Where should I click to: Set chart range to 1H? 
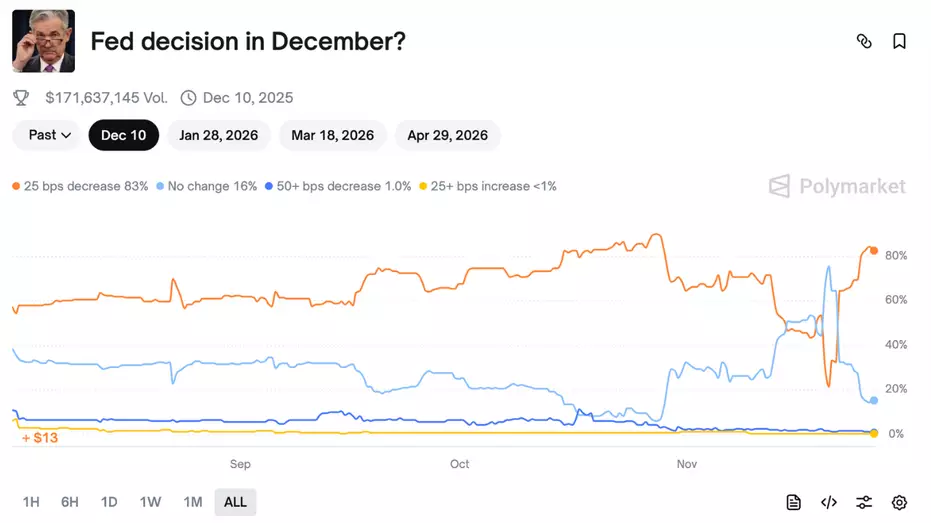click(x=31, y=502)
